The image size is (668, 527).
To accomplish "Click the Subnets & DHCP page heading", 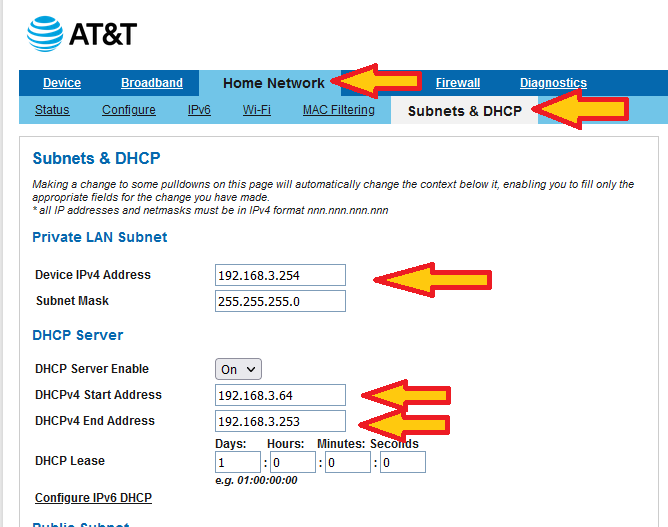I will pyautogui.click(x=96, y=158).
